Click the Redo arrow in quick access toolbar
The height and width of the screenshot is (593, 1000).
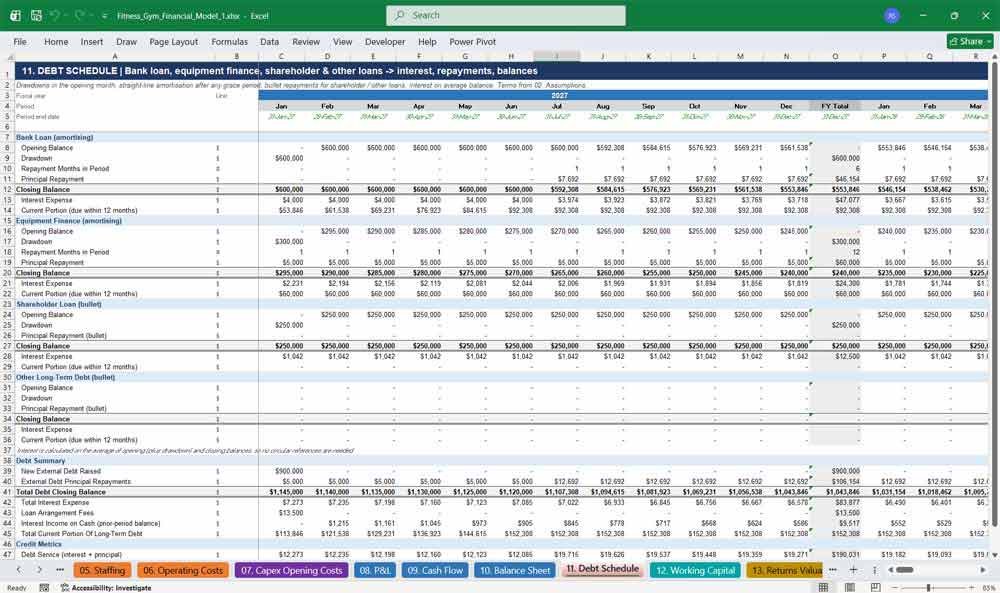click(80, 15)
